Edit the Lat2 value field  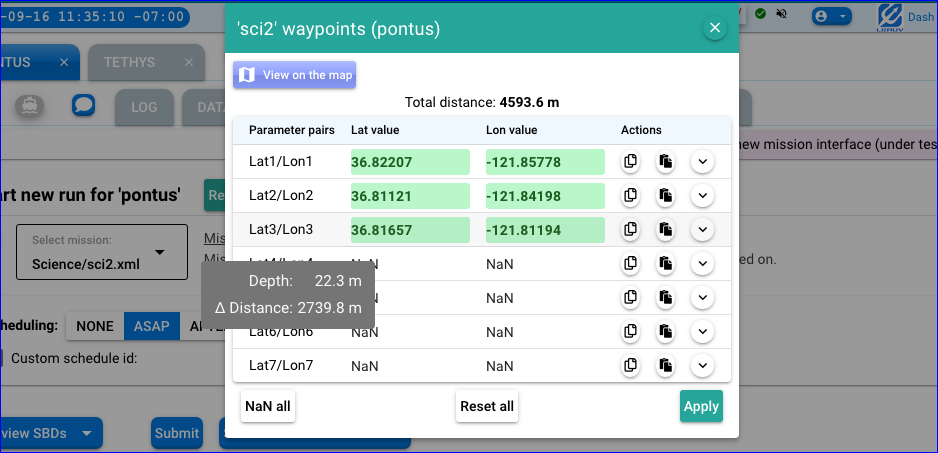[409, 196]
